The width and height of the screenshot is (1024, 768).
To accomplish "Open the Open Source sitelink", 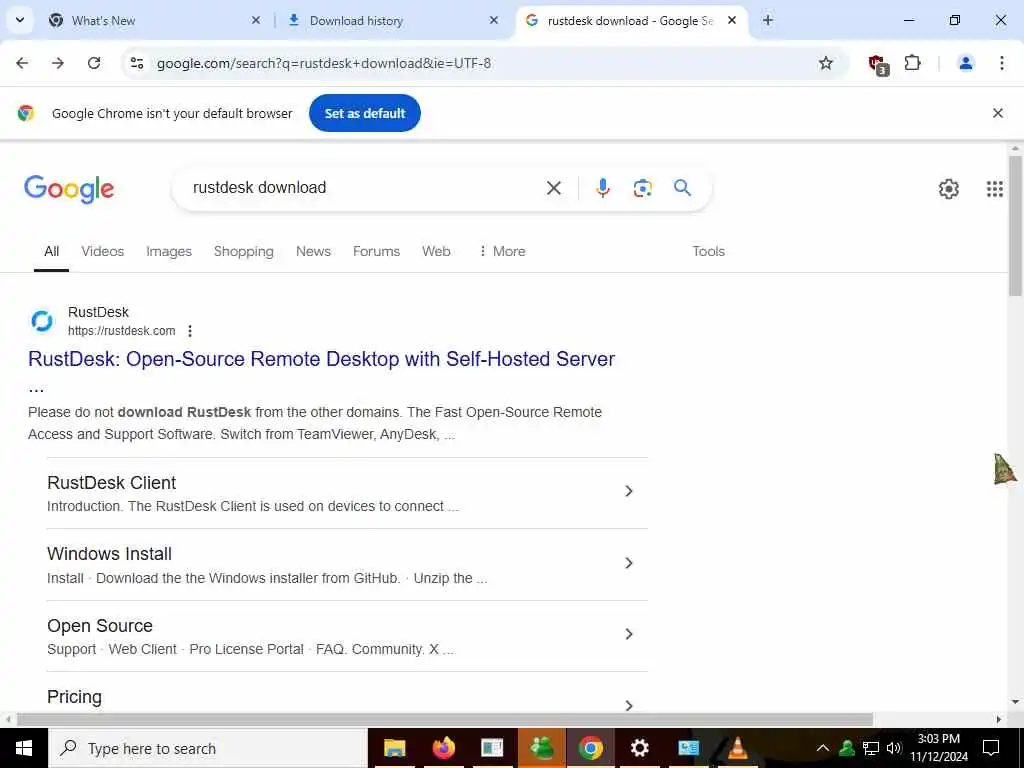I will coord(100,626).
